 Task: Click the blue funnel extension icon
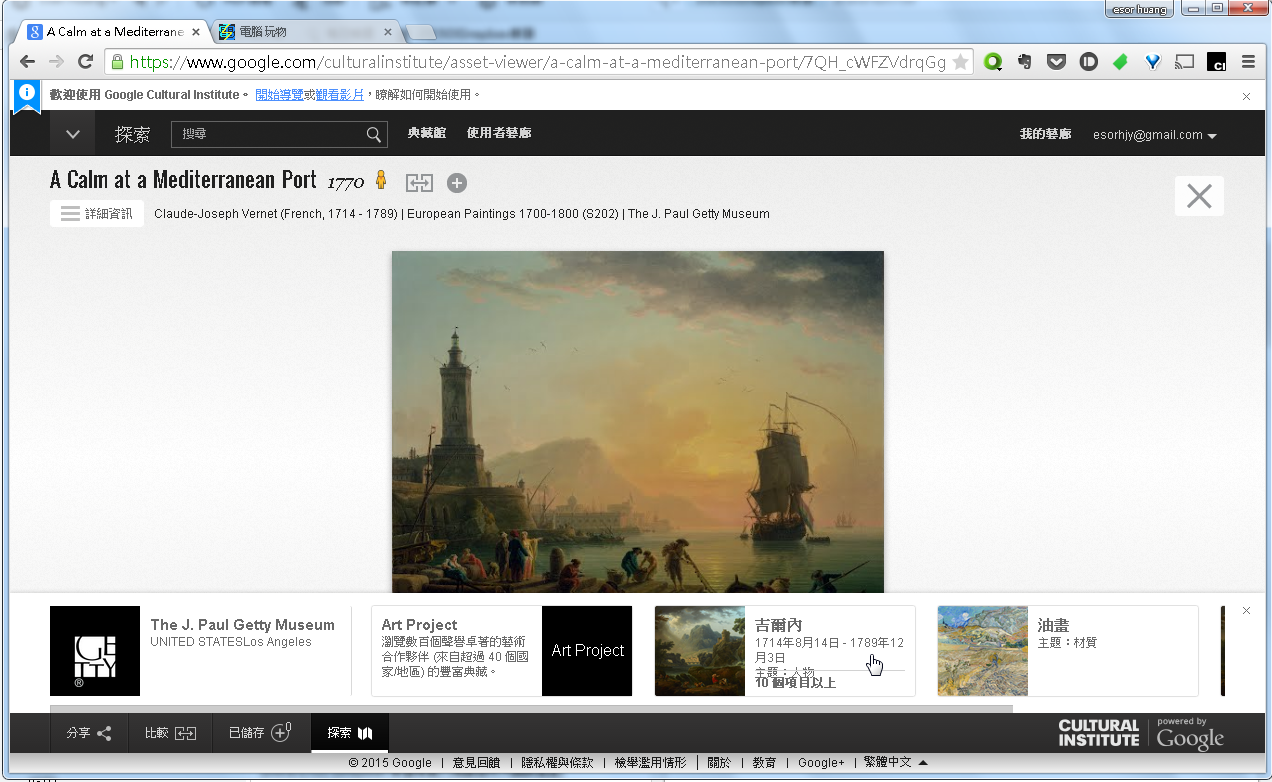click(1152, 62)
